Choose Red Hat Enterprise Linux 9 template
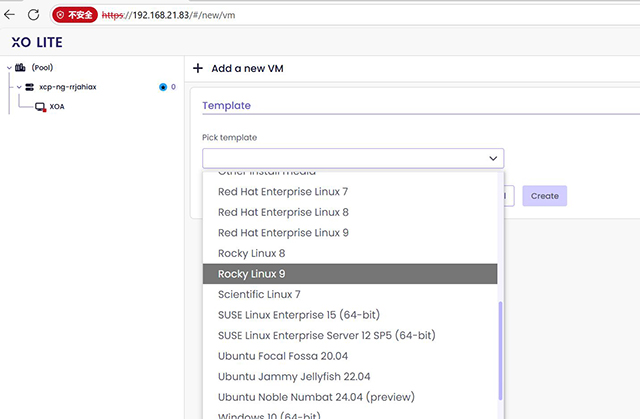640x419 pixels. tap(350, 233)
